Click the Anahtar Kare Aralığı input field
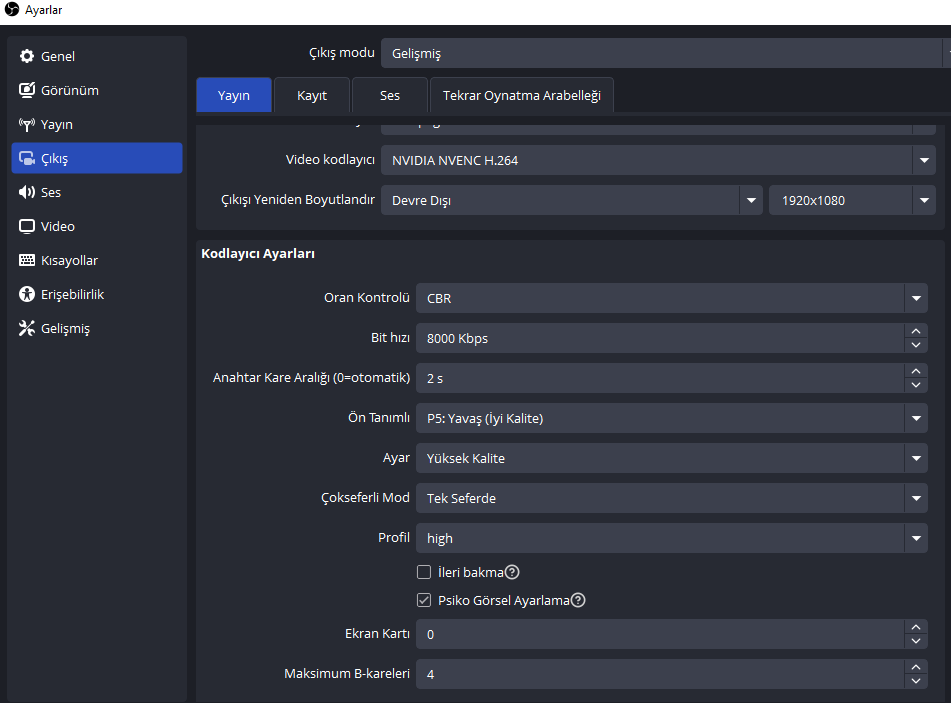The height and width of the screenshot is (703, 951). (660, 378)
